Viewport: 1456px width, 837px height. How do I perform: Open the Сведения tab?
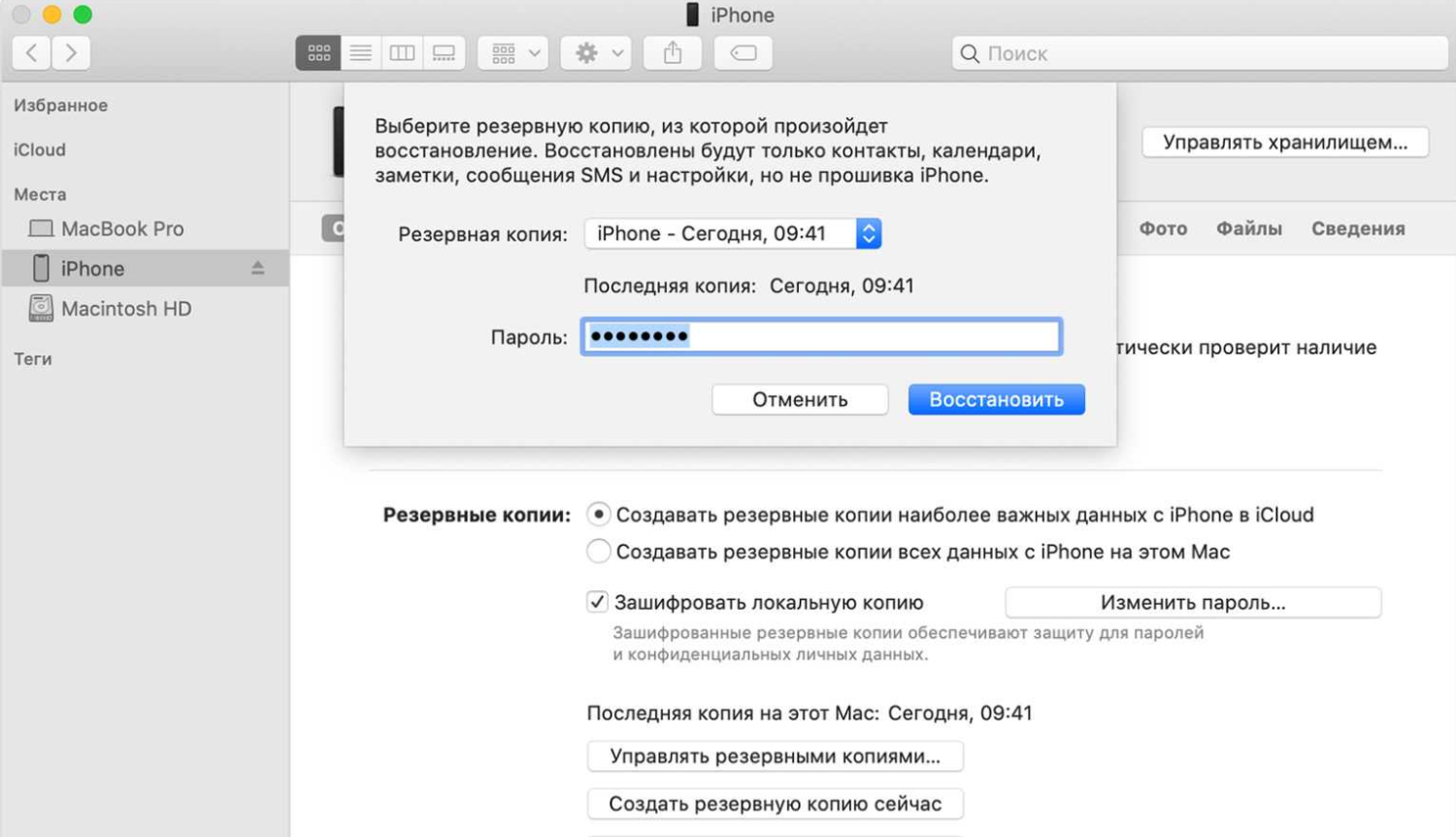click(x=1358, y=229)
